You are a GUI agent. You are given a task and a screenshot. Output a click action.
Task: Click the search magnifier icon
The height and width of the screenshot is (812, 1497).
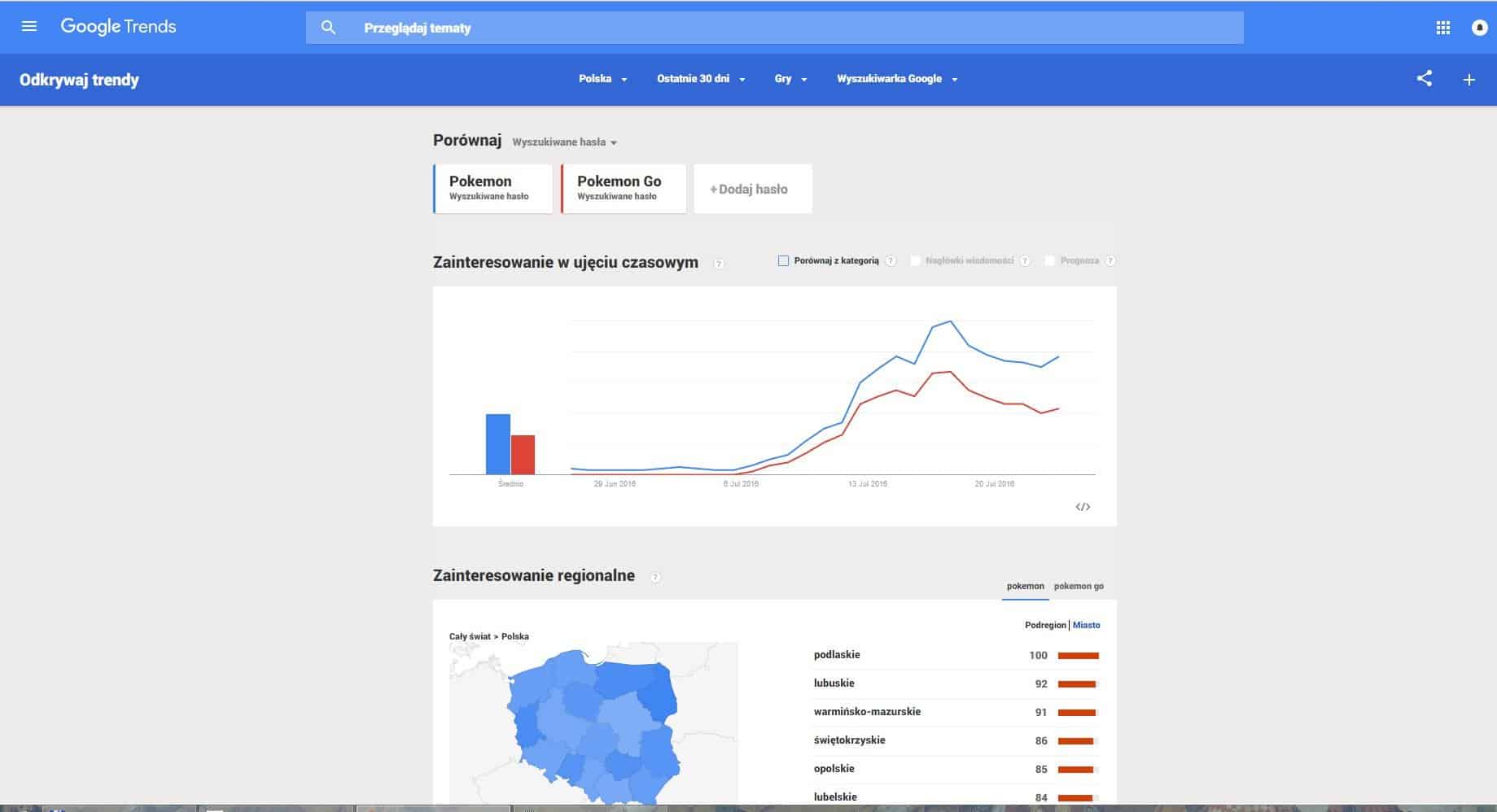pyautogui.click(x=328, y=28)
